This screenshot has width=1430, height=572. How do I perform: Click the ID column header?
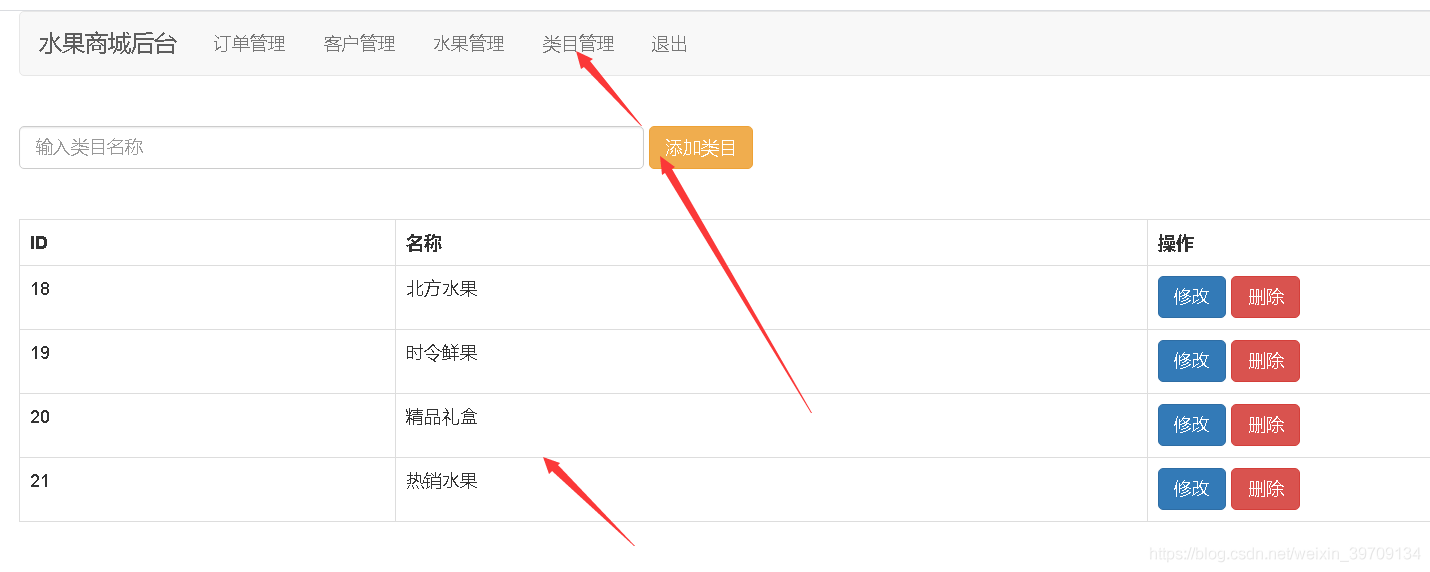[39, 243]
